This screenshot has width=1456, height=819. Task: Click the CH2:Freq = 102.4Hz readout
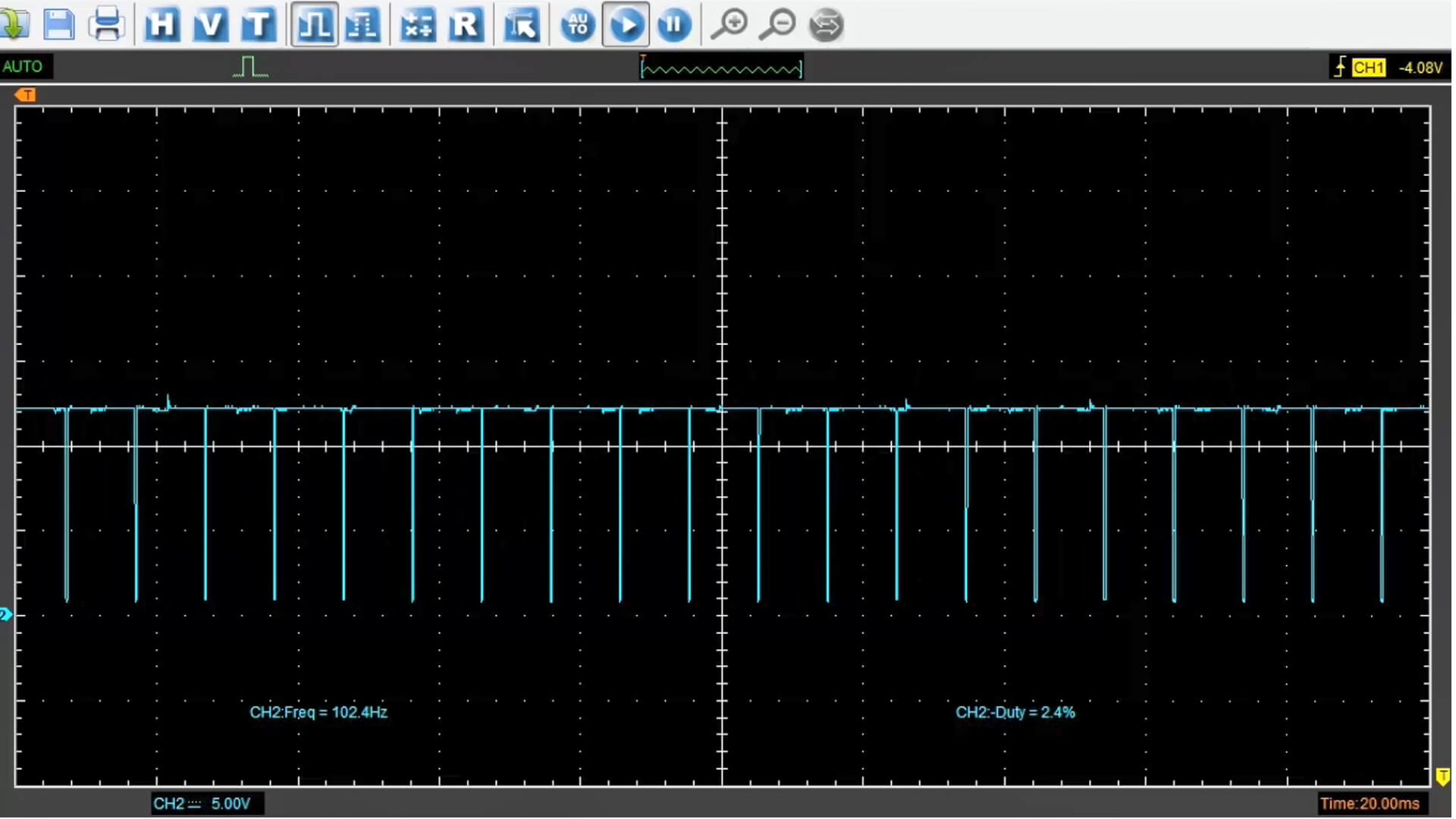click(318, 712)
